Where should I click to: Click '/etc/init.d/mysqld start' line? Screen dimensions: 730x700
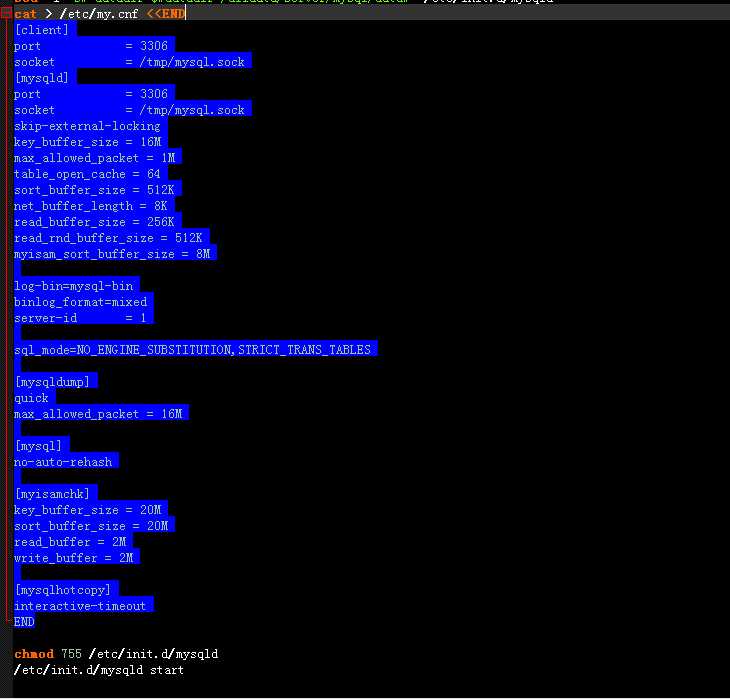99,670
